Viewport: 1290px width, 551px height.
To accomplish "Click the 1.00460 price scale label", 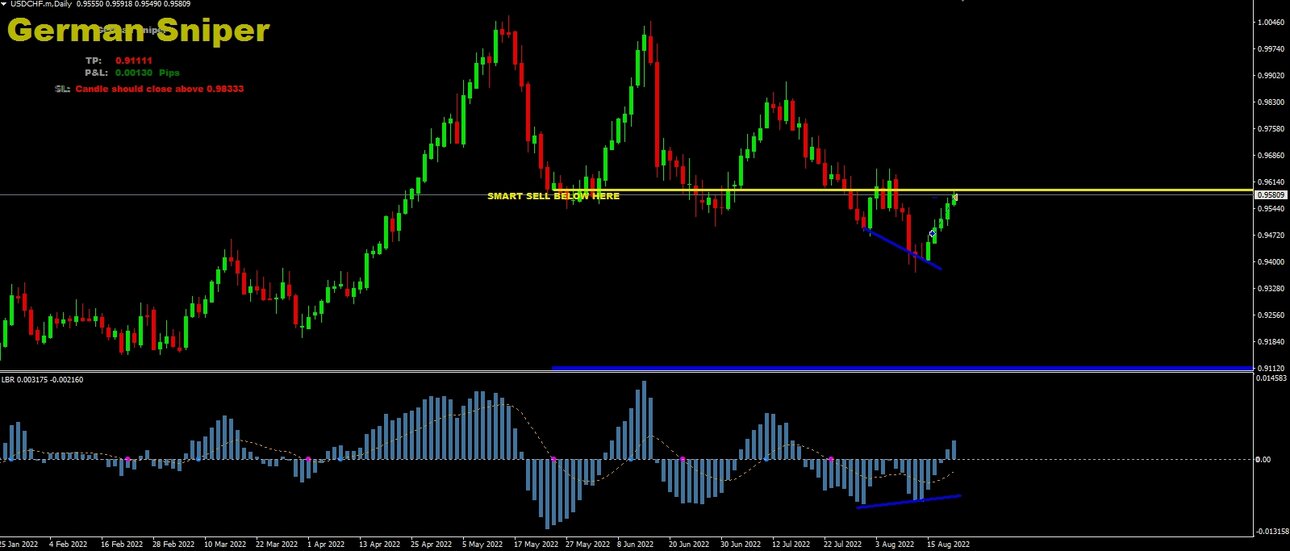I will [x=1272, y=22].
